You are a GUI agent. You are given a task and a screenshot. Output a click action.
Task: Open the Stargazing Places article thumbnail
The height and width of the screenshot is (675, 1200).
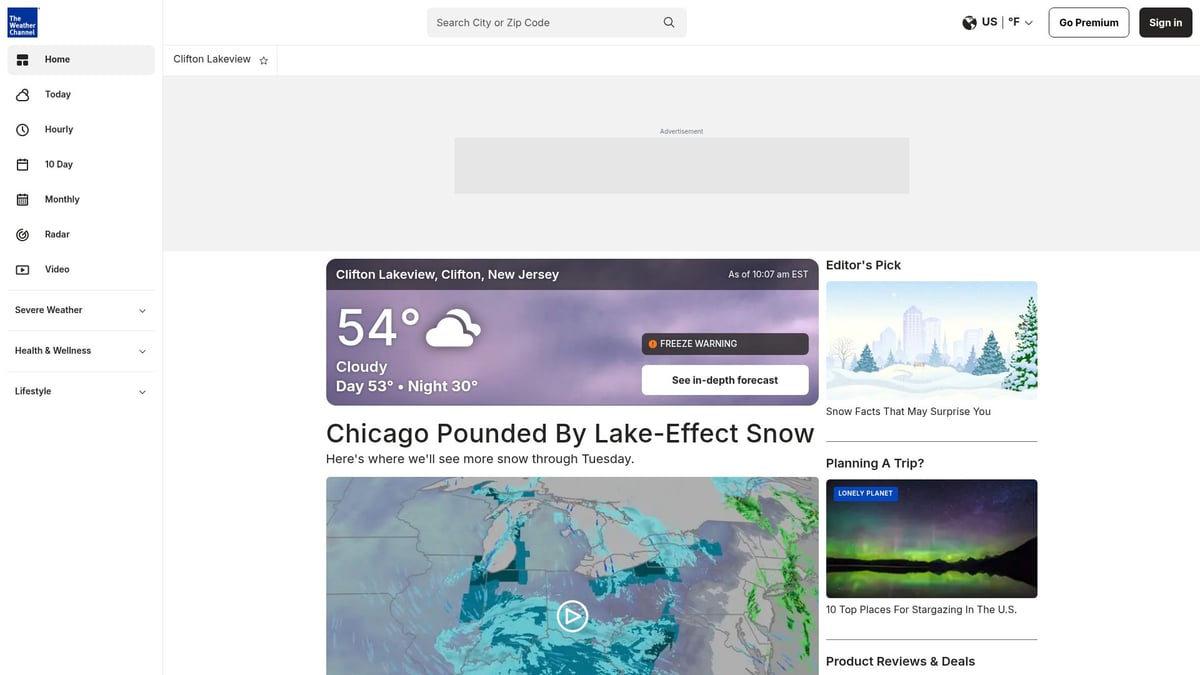[x=931, y=538]
